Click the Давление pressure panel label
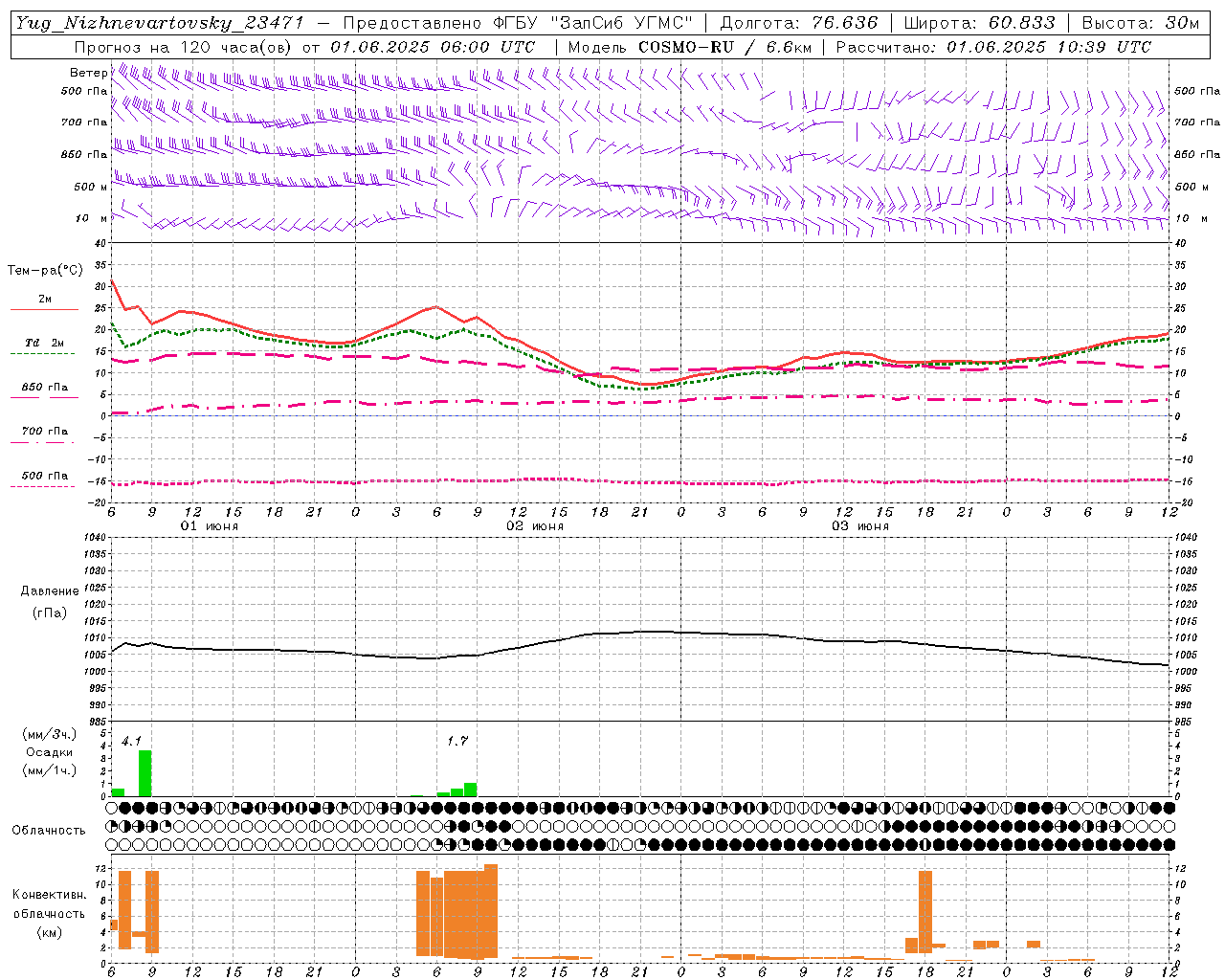 [x=50, y=591]
